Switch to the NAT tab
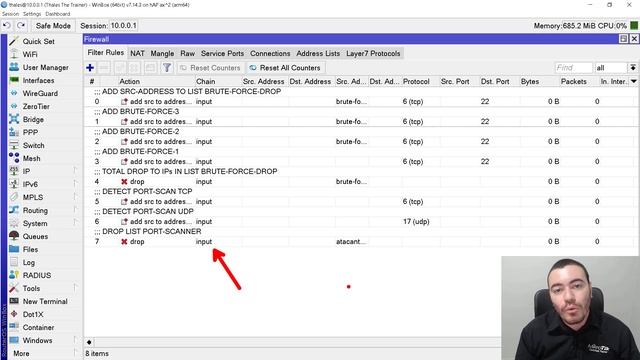The height and width of the screenshot is (360, 640). point(137,53)
